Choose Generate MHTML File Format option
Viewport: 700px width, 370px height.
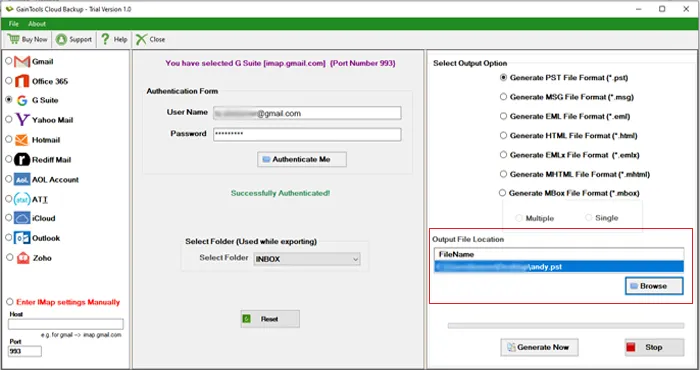[x=503, y=174]
